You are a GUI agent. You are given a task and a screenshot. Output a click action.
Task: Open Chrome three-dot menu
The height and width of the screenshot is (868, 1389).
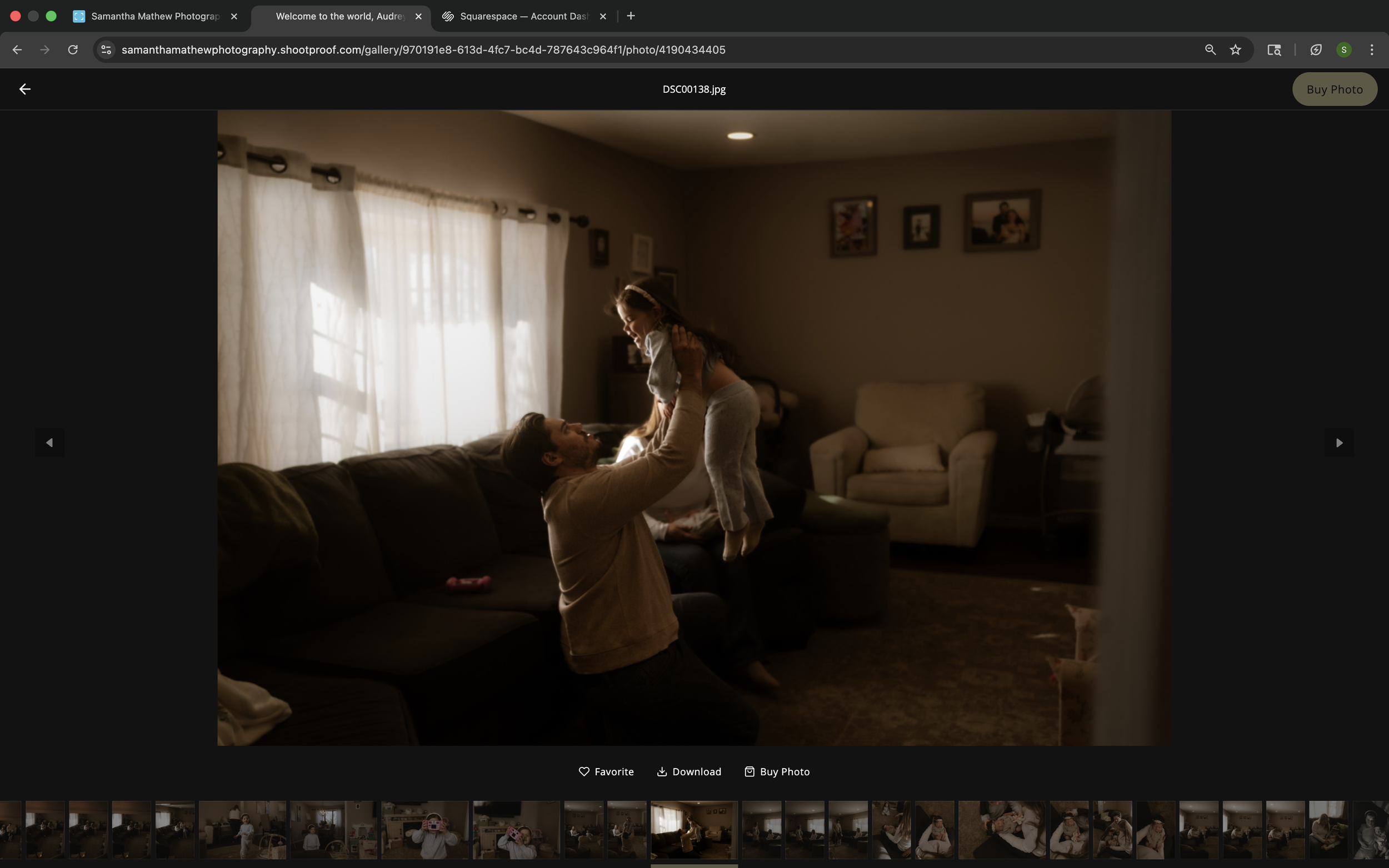pyautogui.click(x=1372, y=50)
